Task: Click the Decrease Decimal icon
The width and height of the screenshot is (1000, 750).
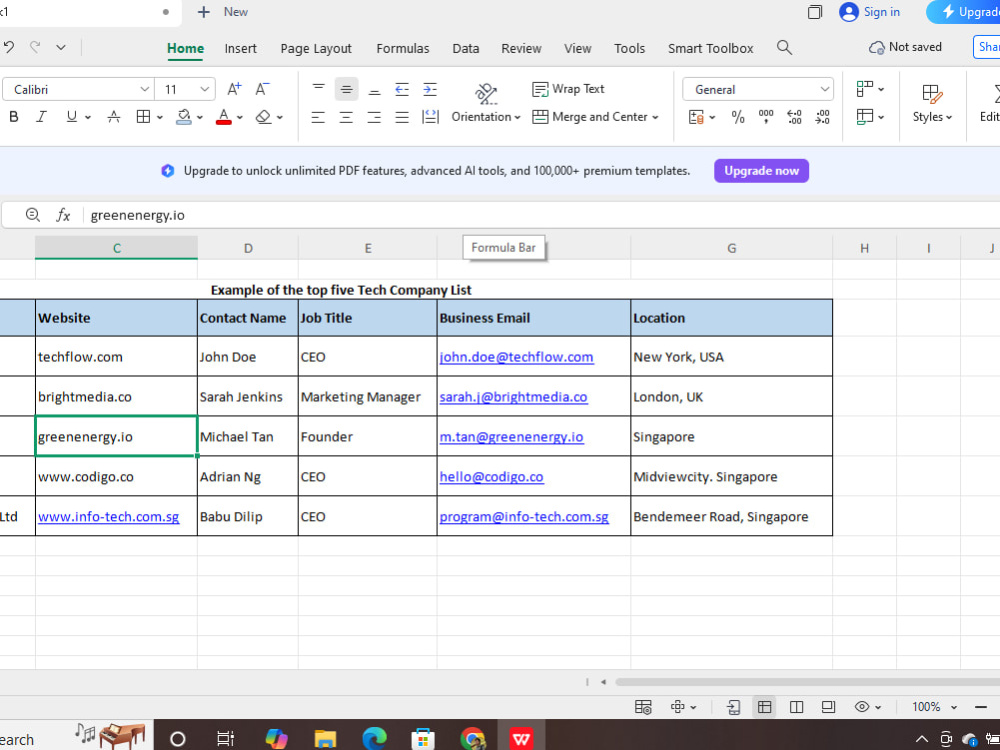Action: pyautogui.click(x=822, y=117)
